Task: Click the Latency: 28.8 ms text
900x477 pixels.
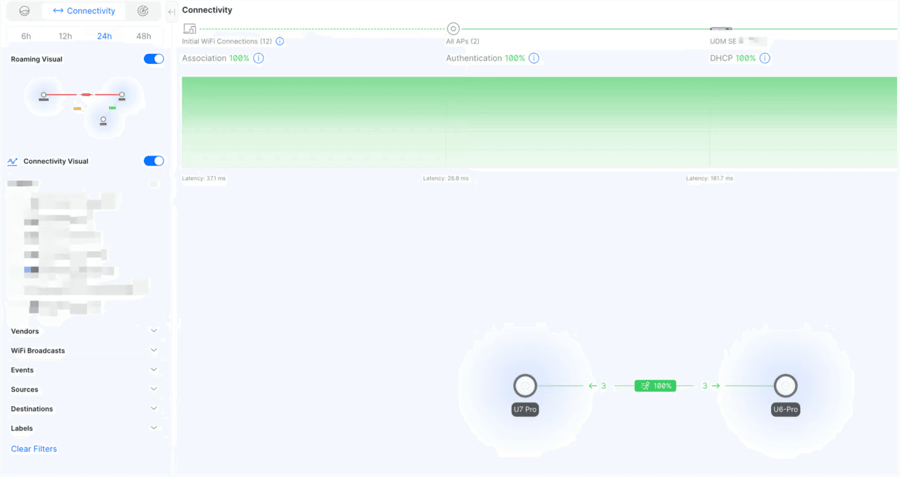Action: click(446, 179)
